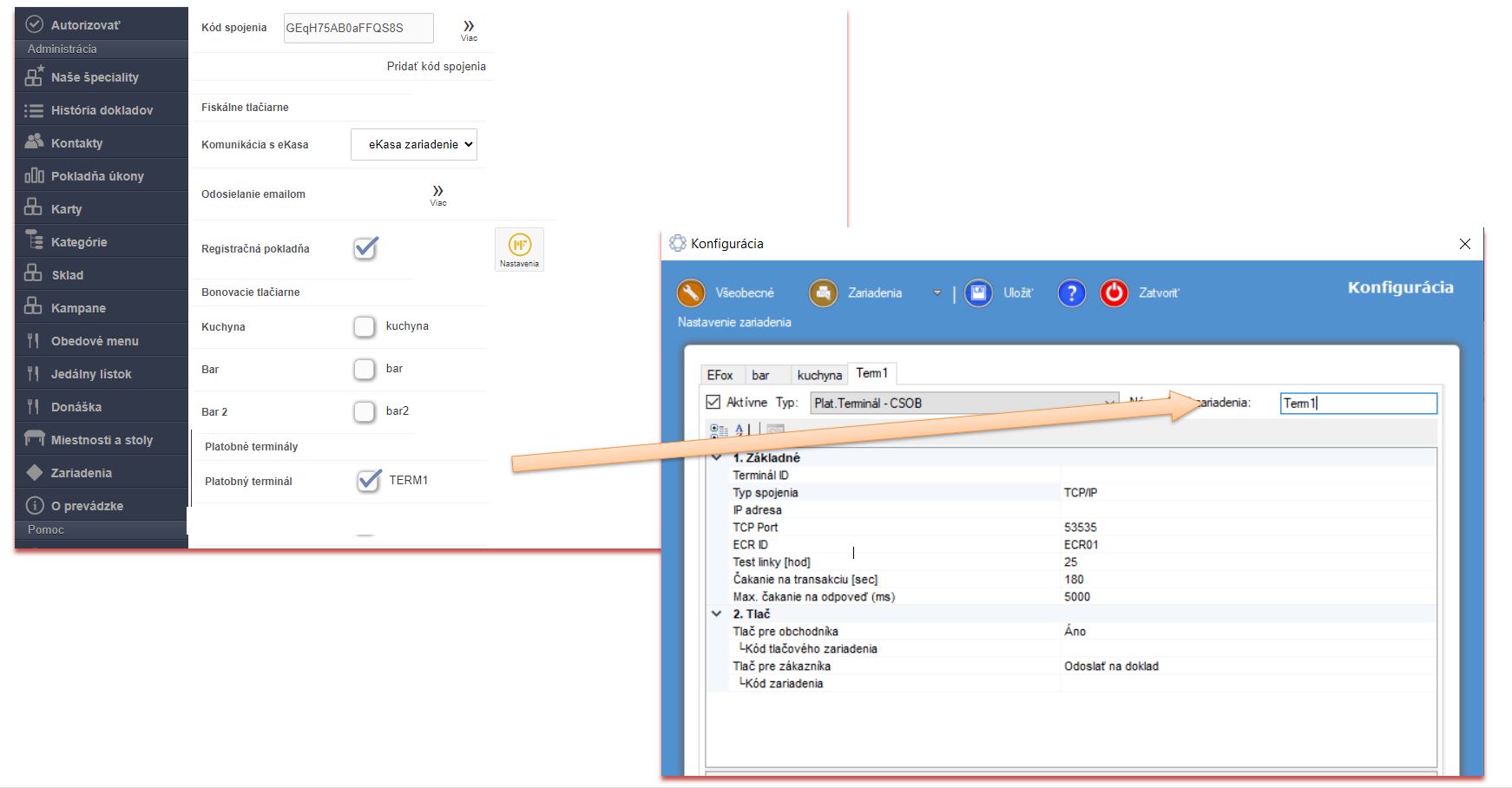
Task: Click the Všeobecné wrench icon
Action: [691, 293]
